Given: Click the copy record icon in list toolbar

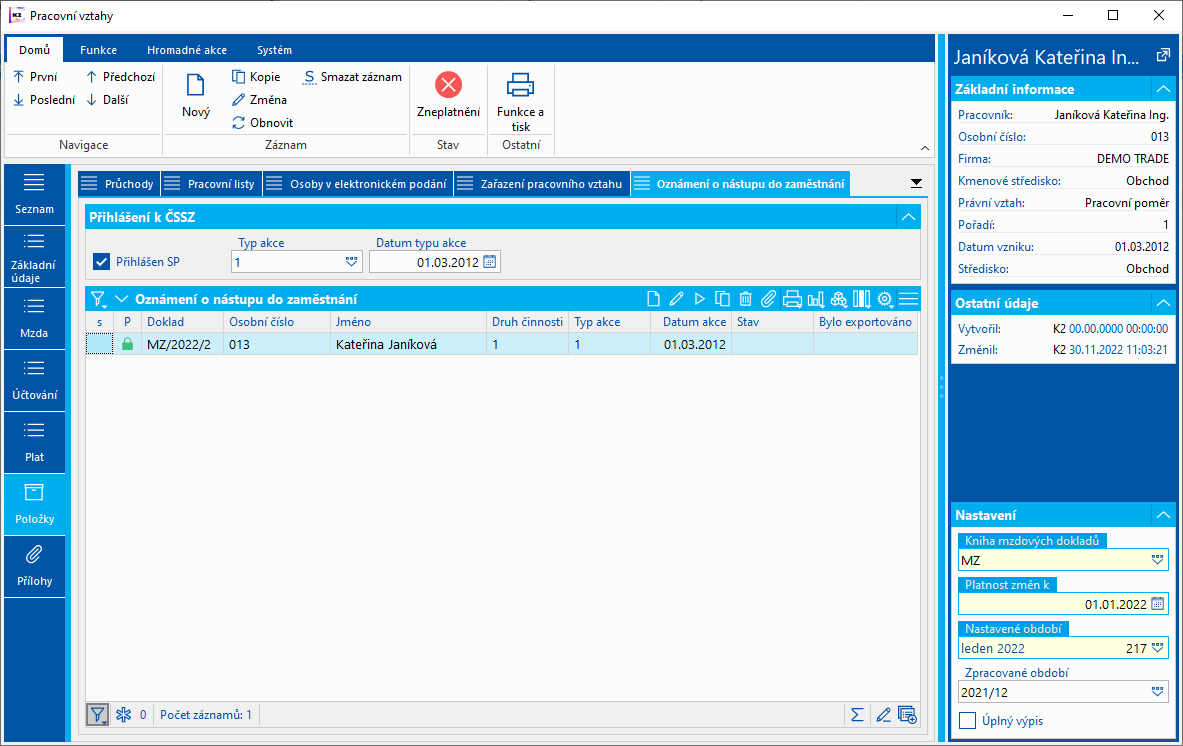Looking at the screenshot, I should [722, 299].
